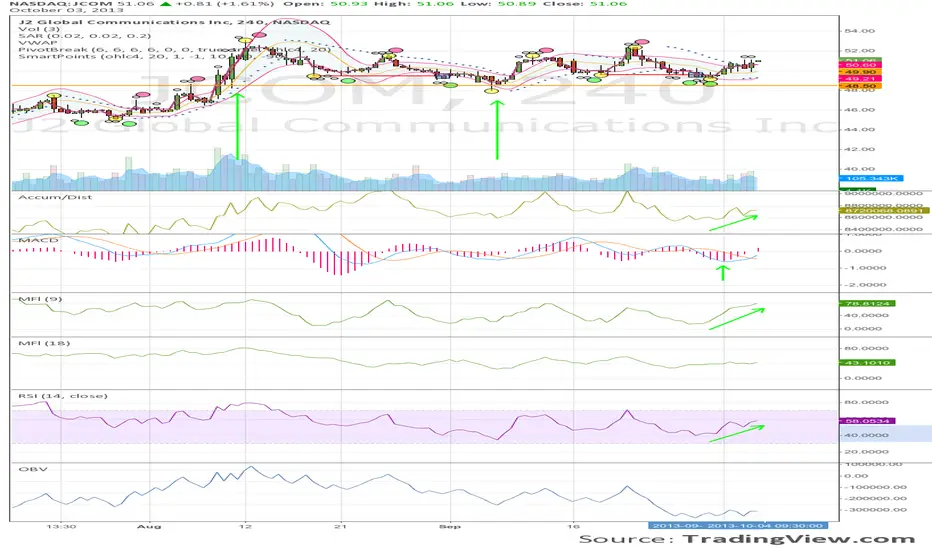The image size is (932, 550).
Task: Open the Source: TradingView.com link
Action: [x=747, y=539]
